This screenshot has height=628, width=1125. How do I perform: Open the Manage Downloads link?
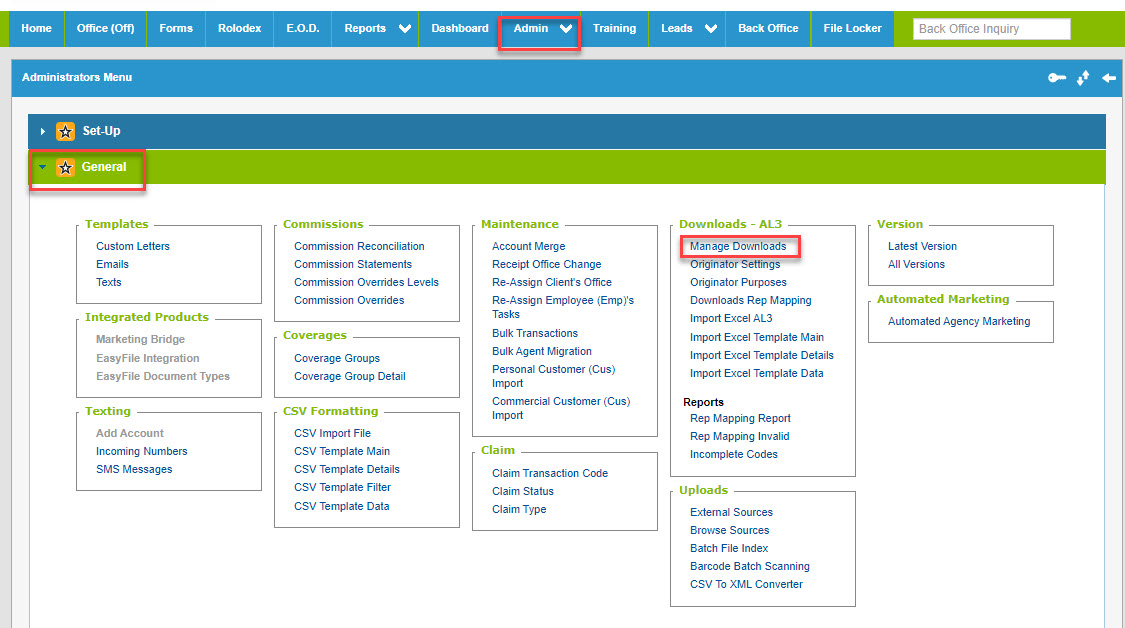[x=738, y=246]
